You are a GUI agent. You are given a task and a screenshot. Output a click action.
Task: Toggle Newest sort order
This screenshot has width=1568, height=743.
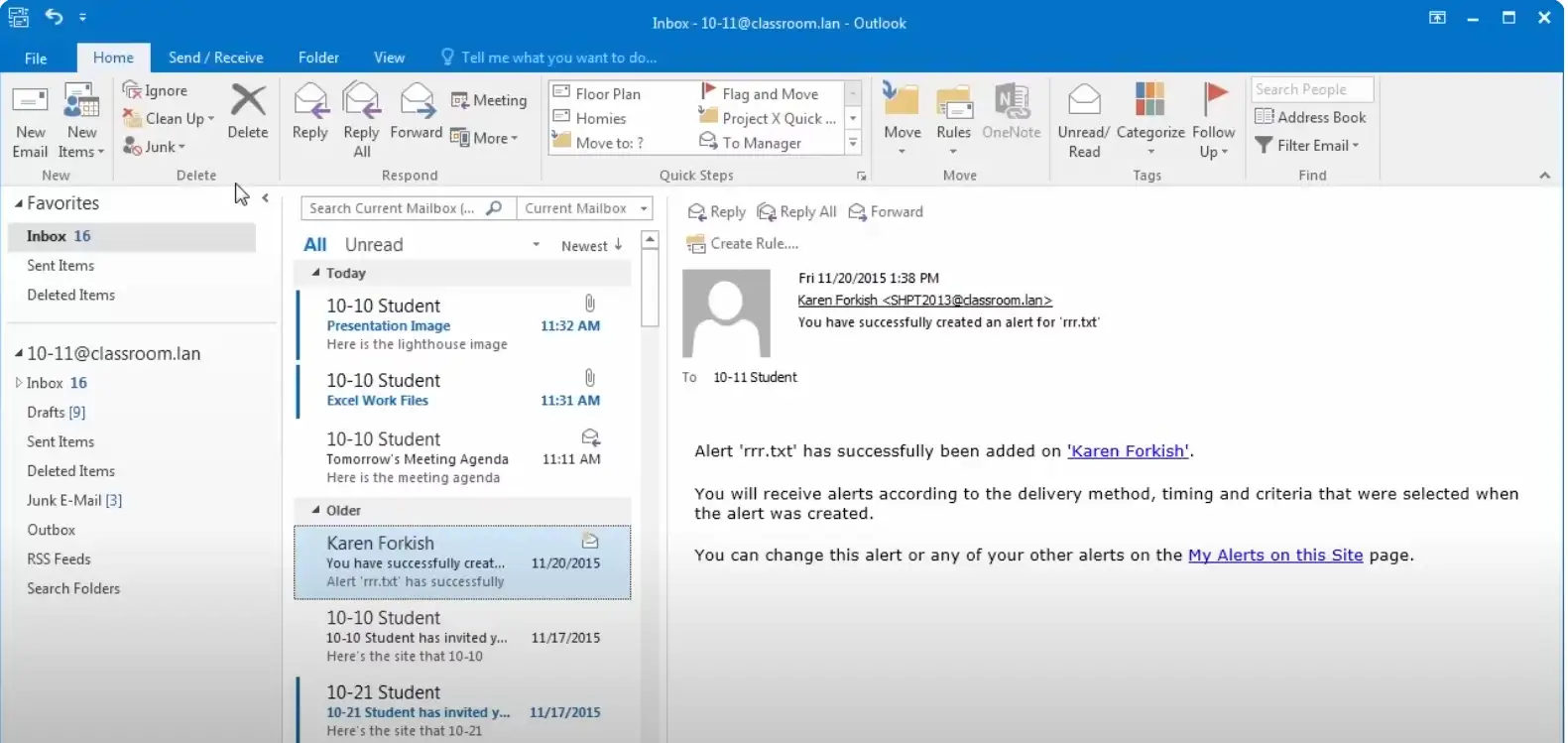click(x=591, y=246)
